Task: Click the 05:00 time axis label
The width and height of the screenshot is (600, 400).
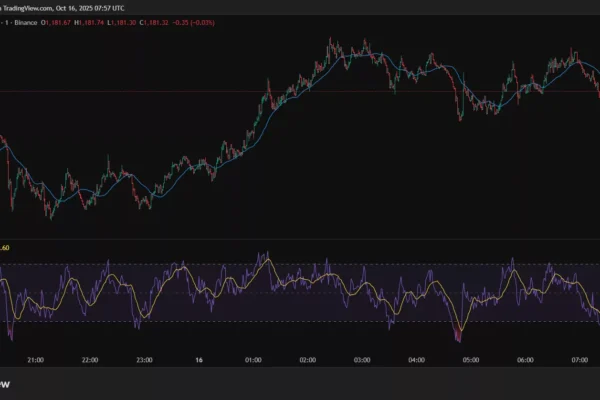Action: click(471, 358)
